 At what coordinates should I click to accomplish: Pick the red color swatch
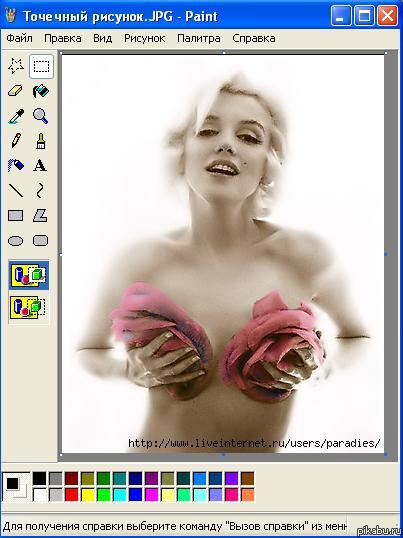[x=71, y=494]
